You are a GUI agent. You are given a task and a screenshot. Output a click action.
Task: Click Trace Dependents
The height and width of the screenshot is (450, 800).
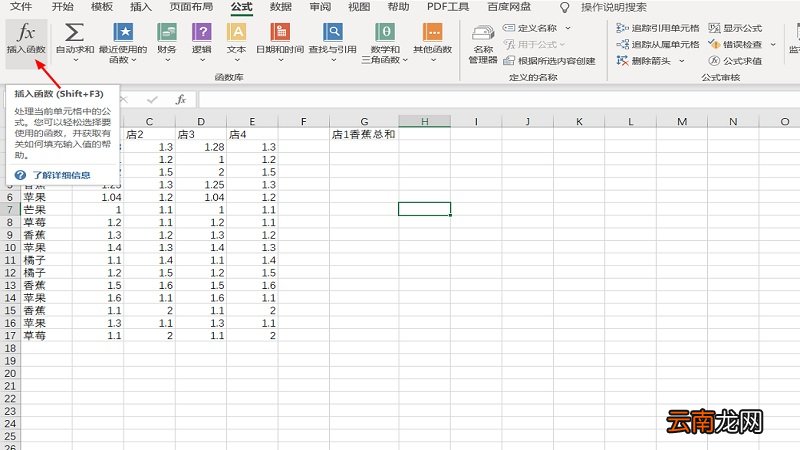click(x=658, y=44)
